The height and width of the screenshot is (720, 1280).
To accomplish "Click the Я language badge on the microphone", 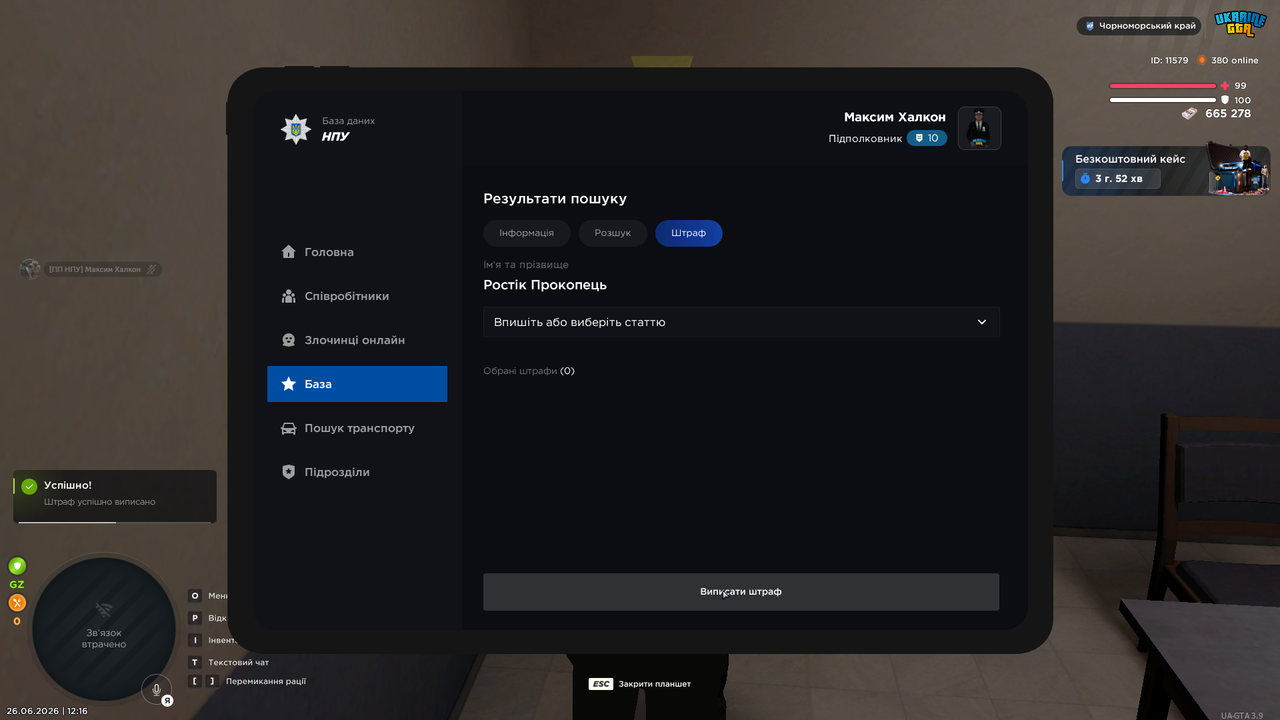I will 167,700.
